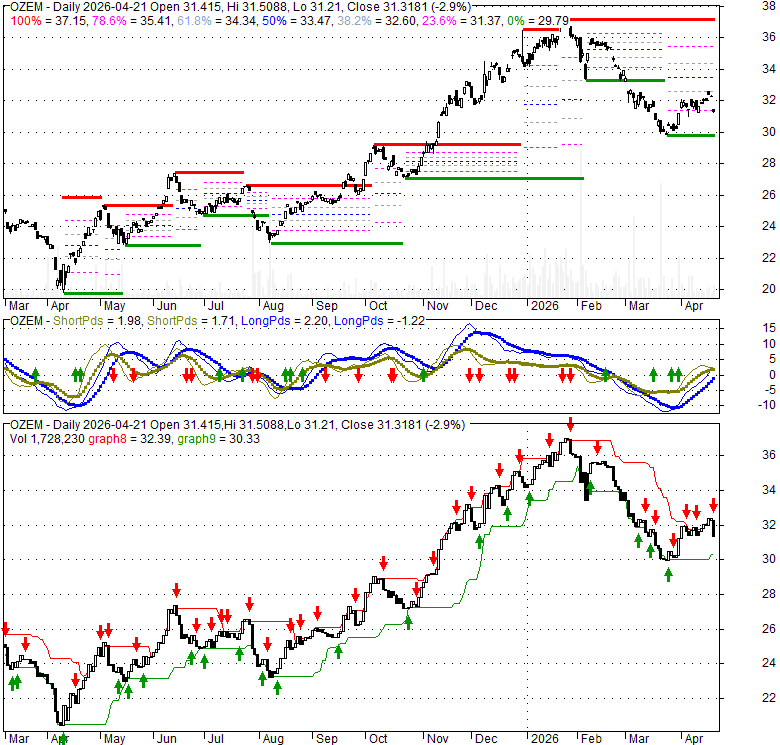Select the Jun label on top panel's time axis
This screenshot has width=780, height=745.
coord(167,306)
